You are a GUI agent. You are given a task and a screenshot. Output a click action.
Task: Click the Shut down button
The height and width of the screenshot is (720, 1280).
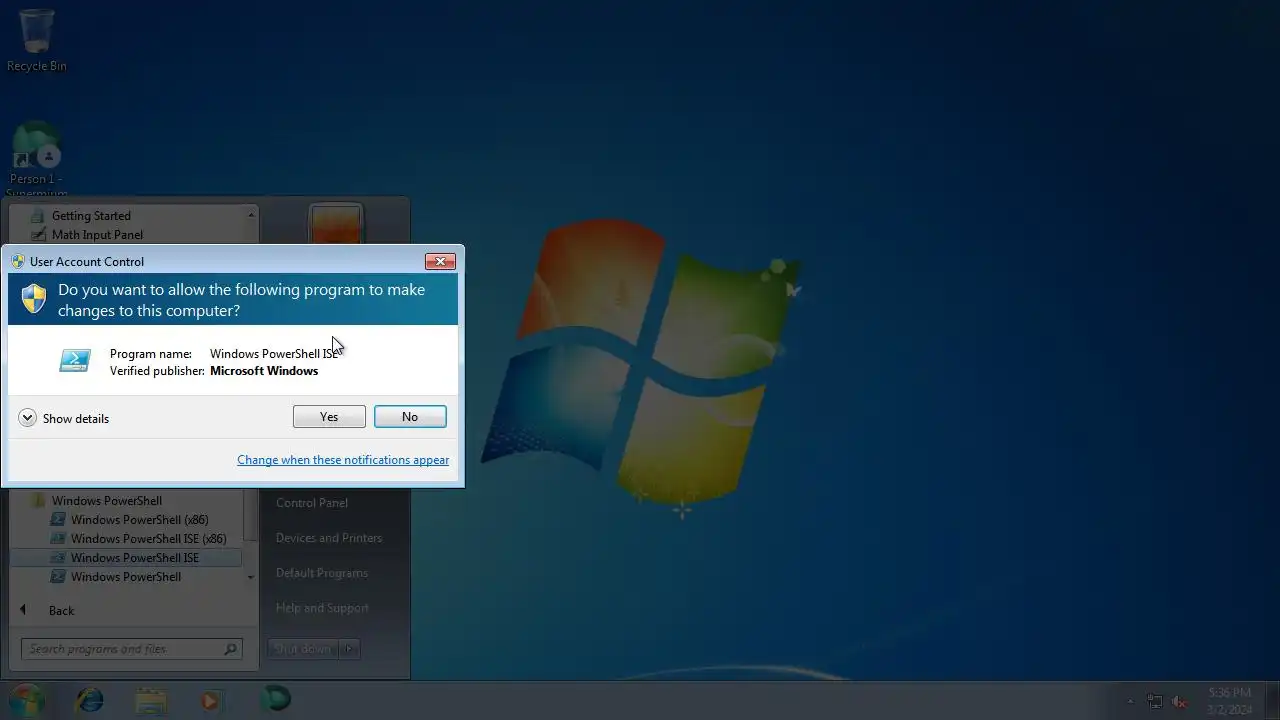click(x=303, y=649)
